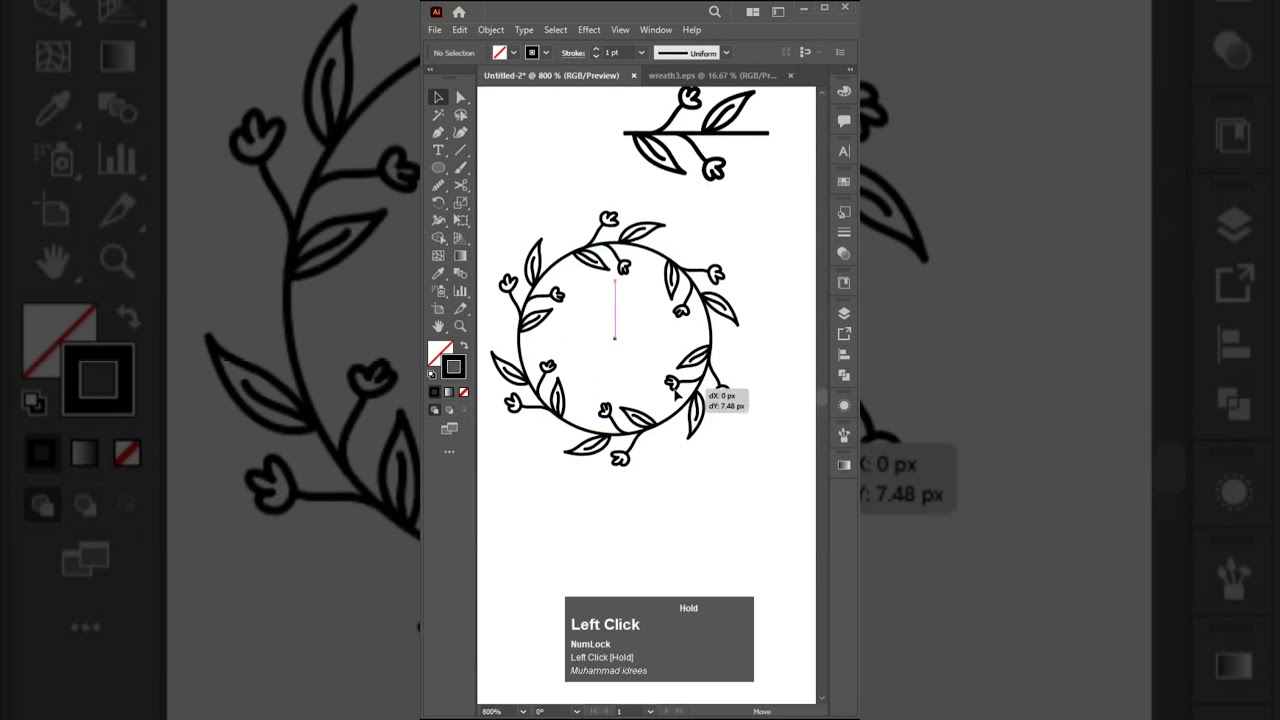This screenshot has height=720, width=1280.
Task: Open the Object menu
Action: (491, 30)
